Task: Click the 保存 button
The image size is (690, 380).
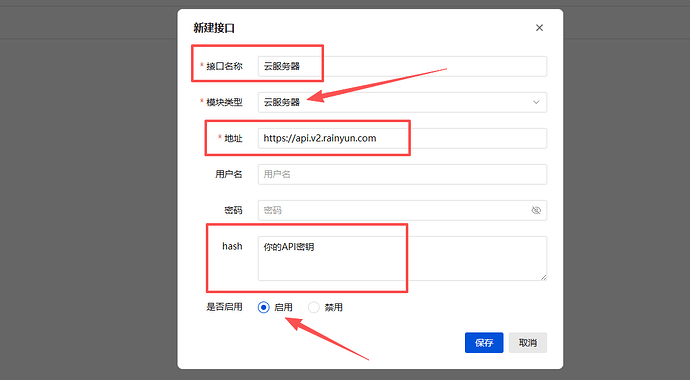Action: point(484,343)
